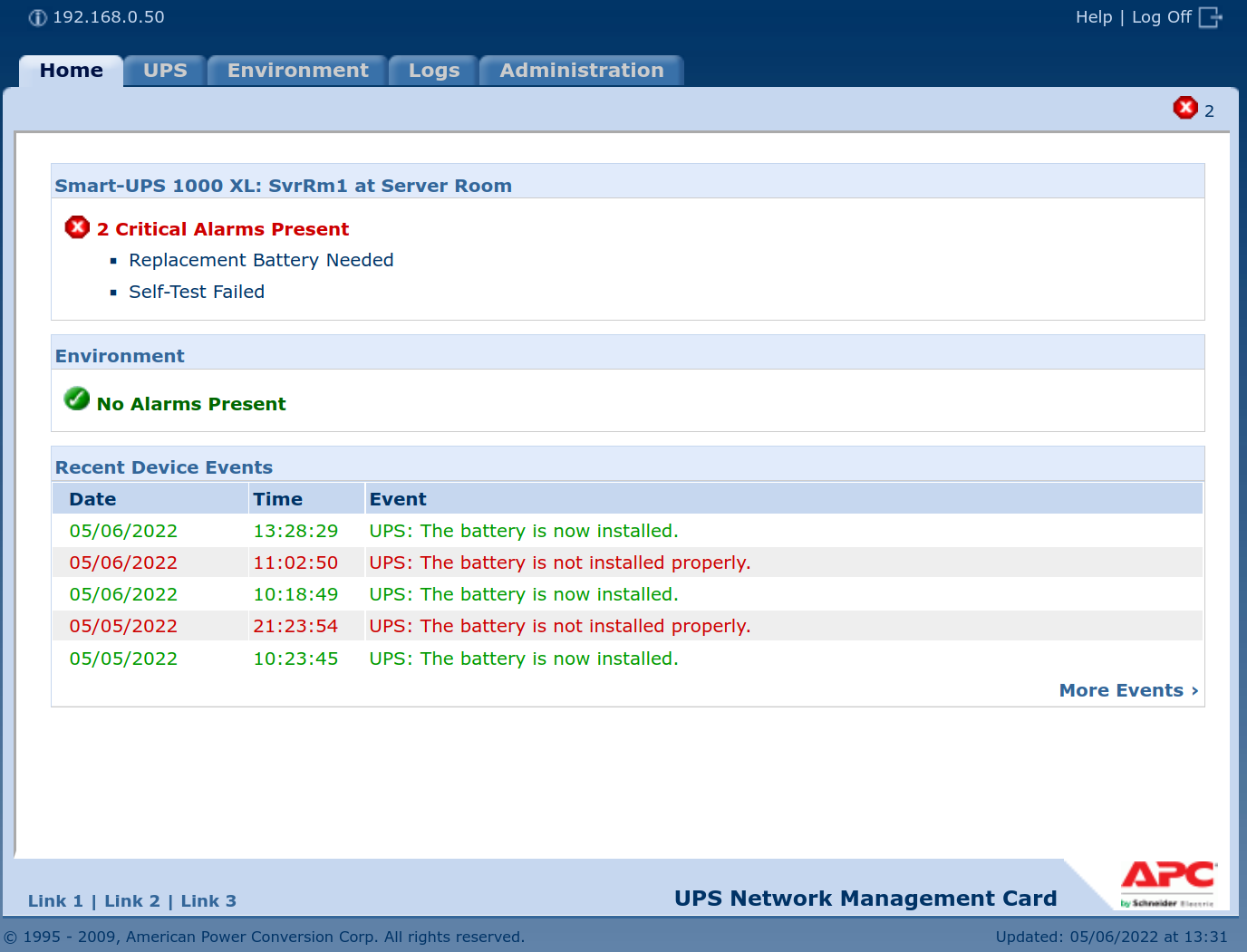Click 'UPS Network Management Card' footer title

[865, 899]
